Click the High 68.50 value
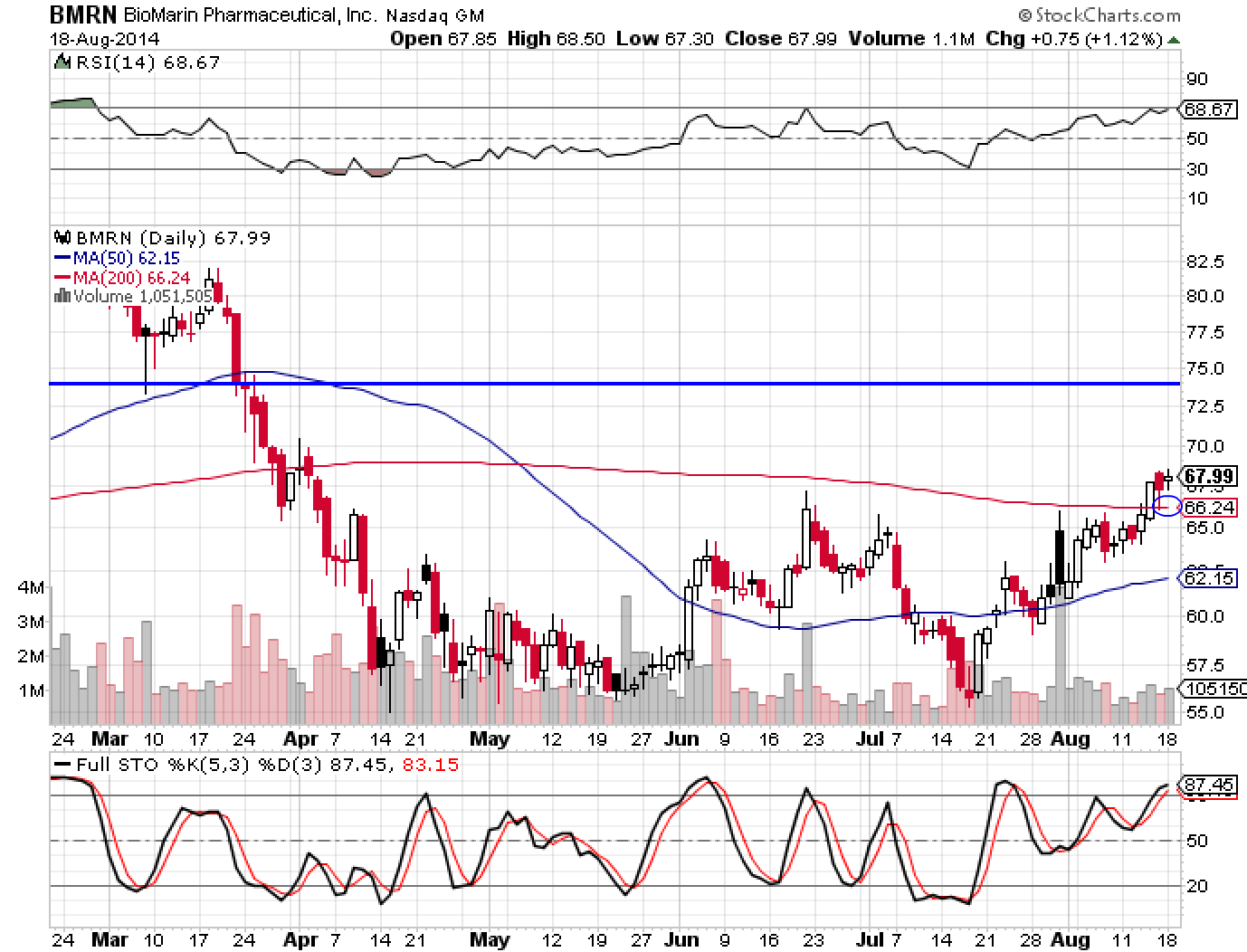The image size is (1247, 952). (x=556, y=39)
